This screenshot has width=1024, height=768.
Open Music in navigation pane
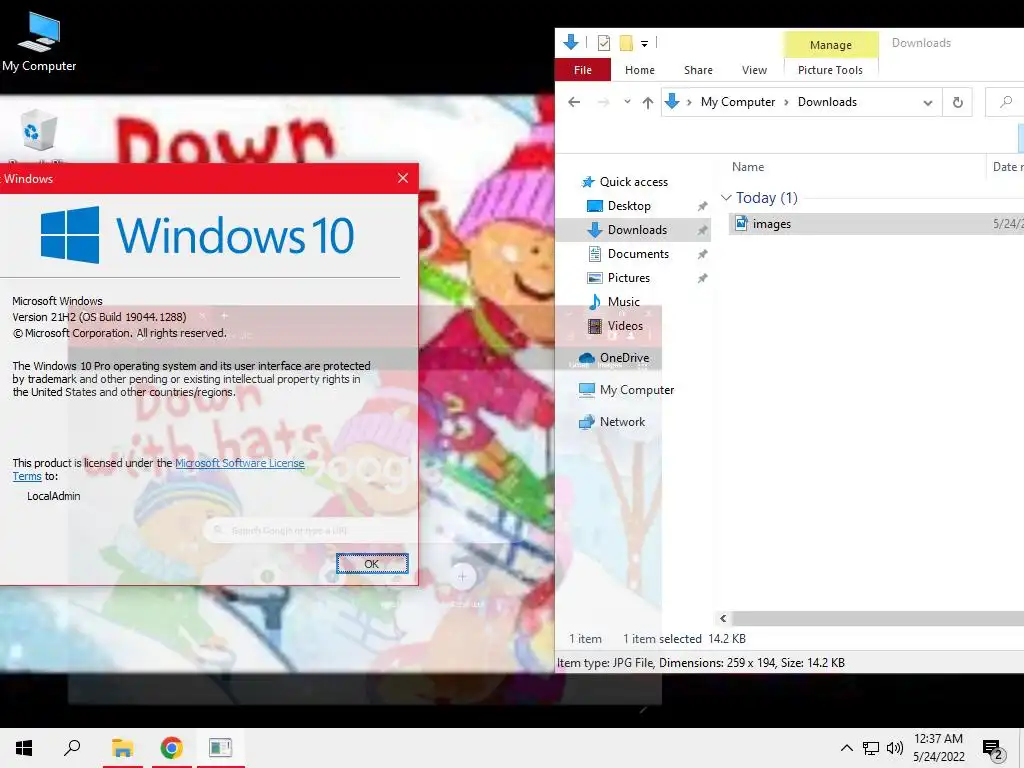pyautogui.click(x=624, y=302)
